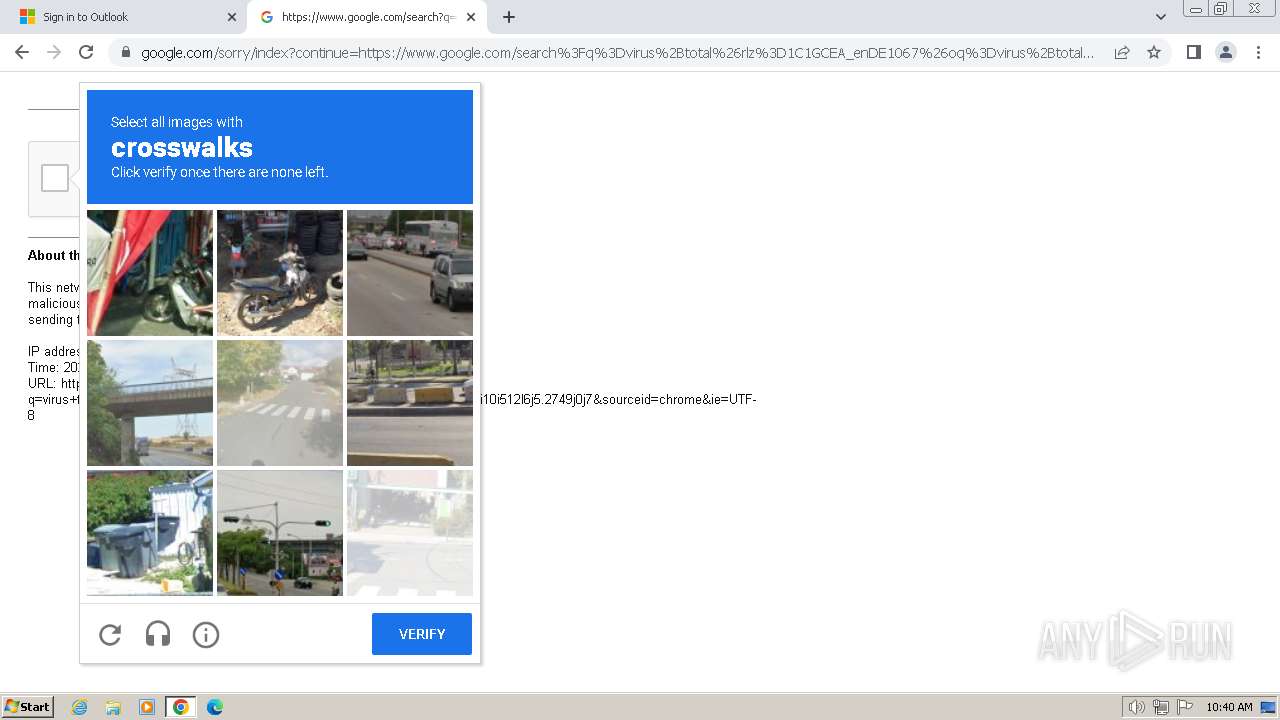This screenshot has height=720, width=1280.
Task: Click the Chrome taskbar icon
Action: click(x=181, y=707)
